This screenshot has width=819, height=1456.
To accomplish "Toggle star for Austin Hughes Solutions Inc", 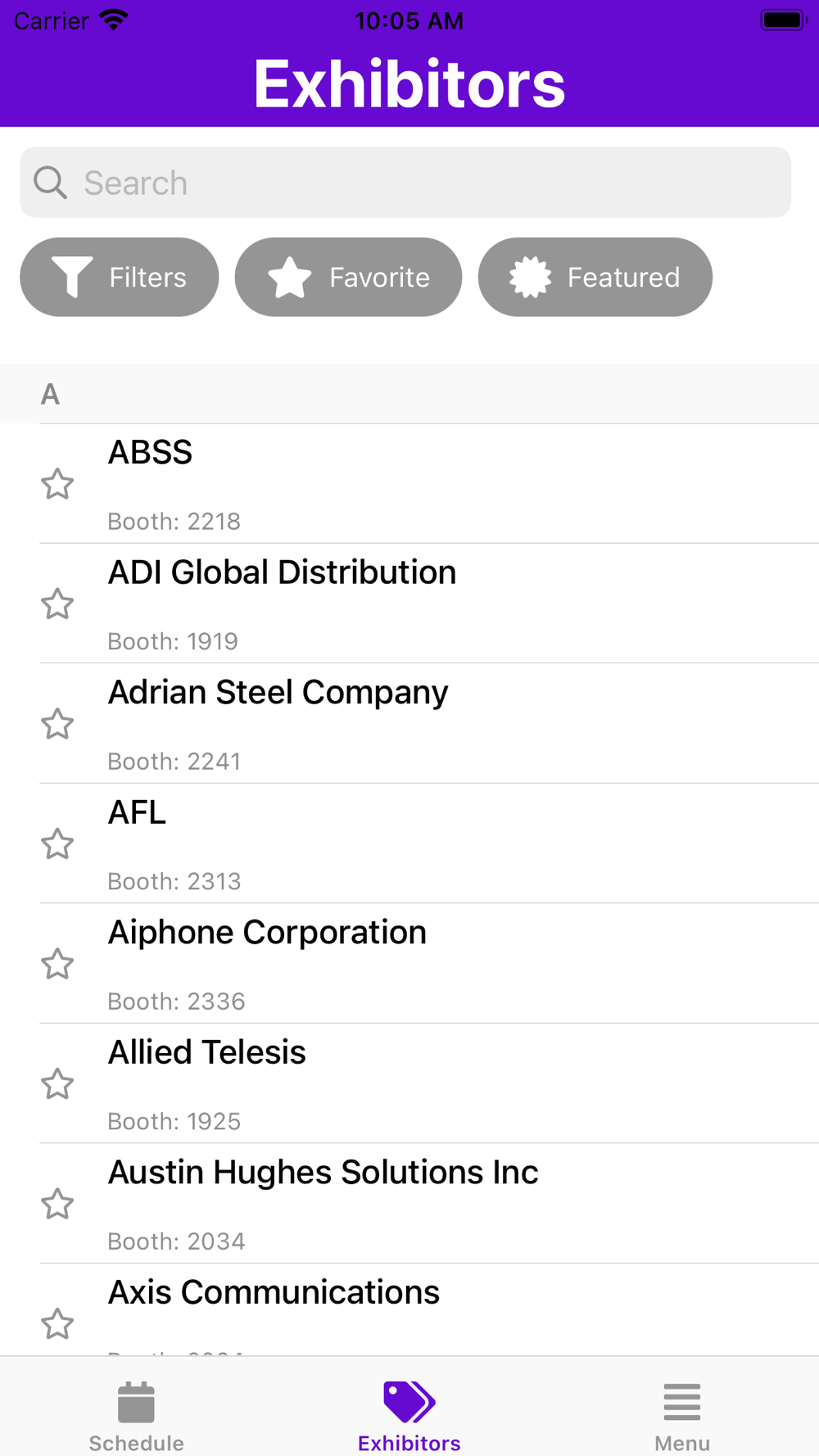I will (57, 1204).
